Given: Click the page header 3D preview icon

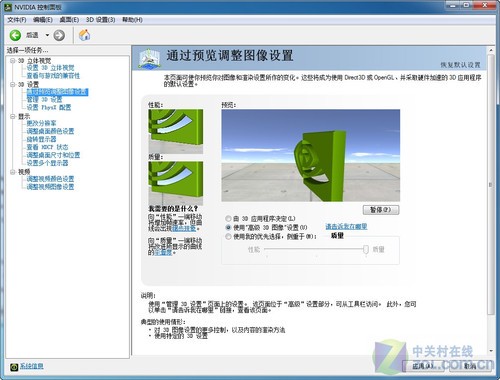Looking at the screenshot, I should tap(149, 58).
